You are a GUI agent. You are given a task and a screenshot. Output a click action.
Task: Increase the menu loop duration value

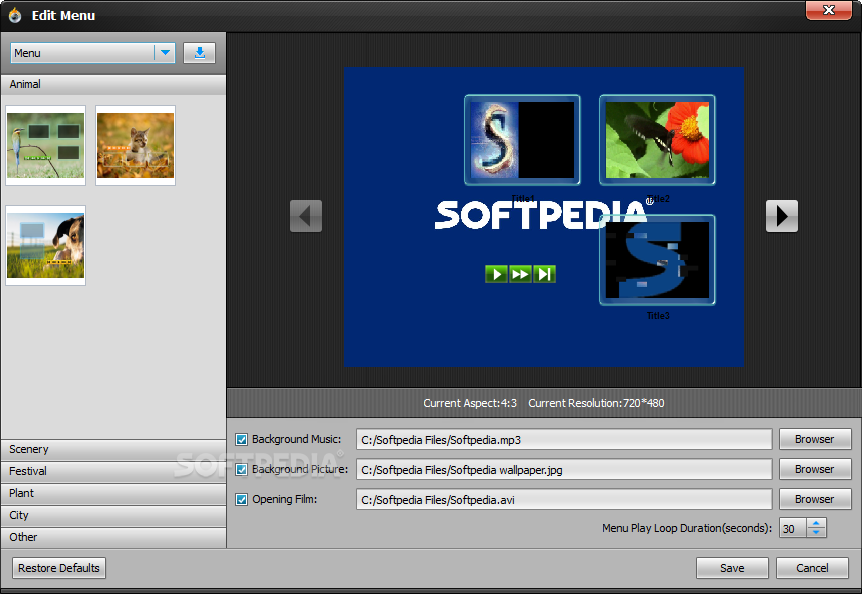(x=816, y=523)
